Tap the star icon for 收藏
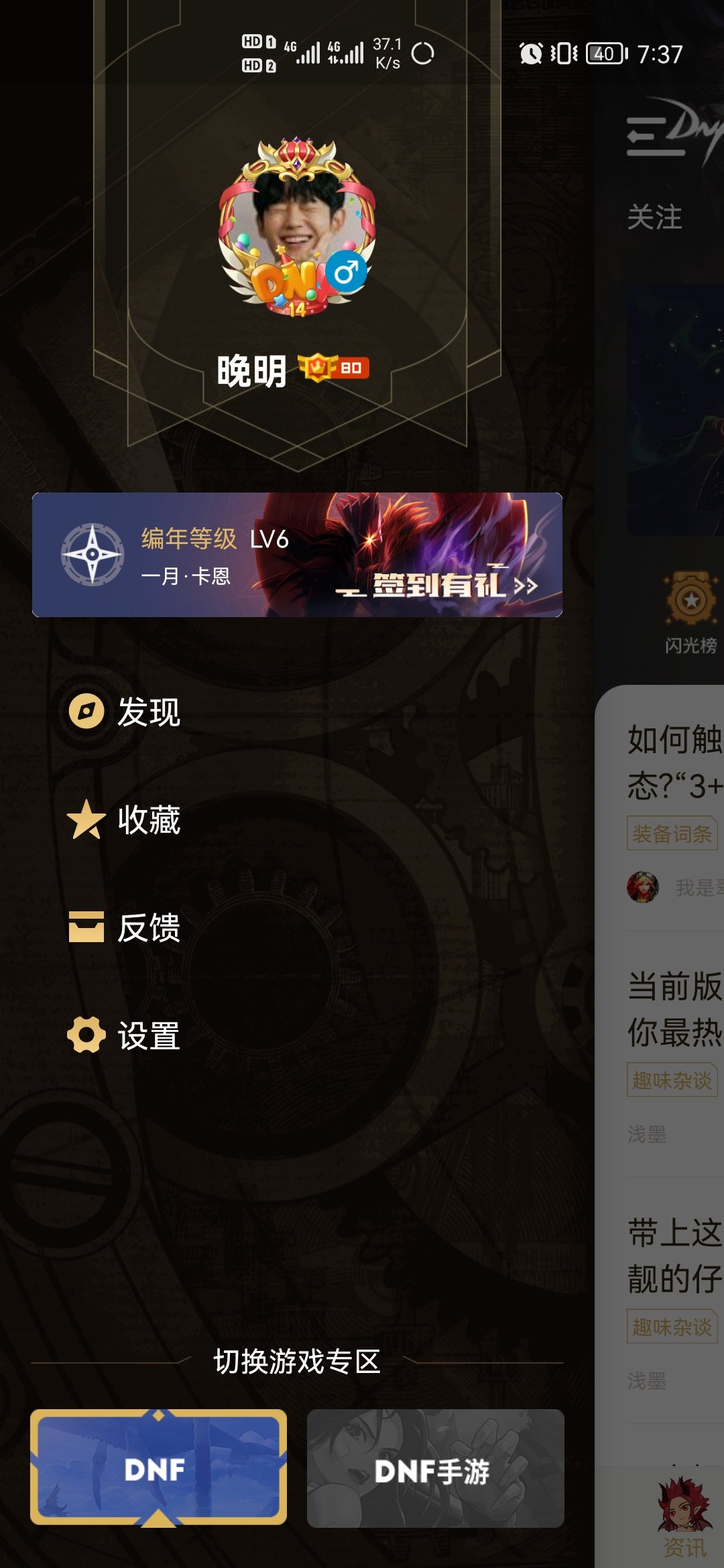 click(86, 820)
